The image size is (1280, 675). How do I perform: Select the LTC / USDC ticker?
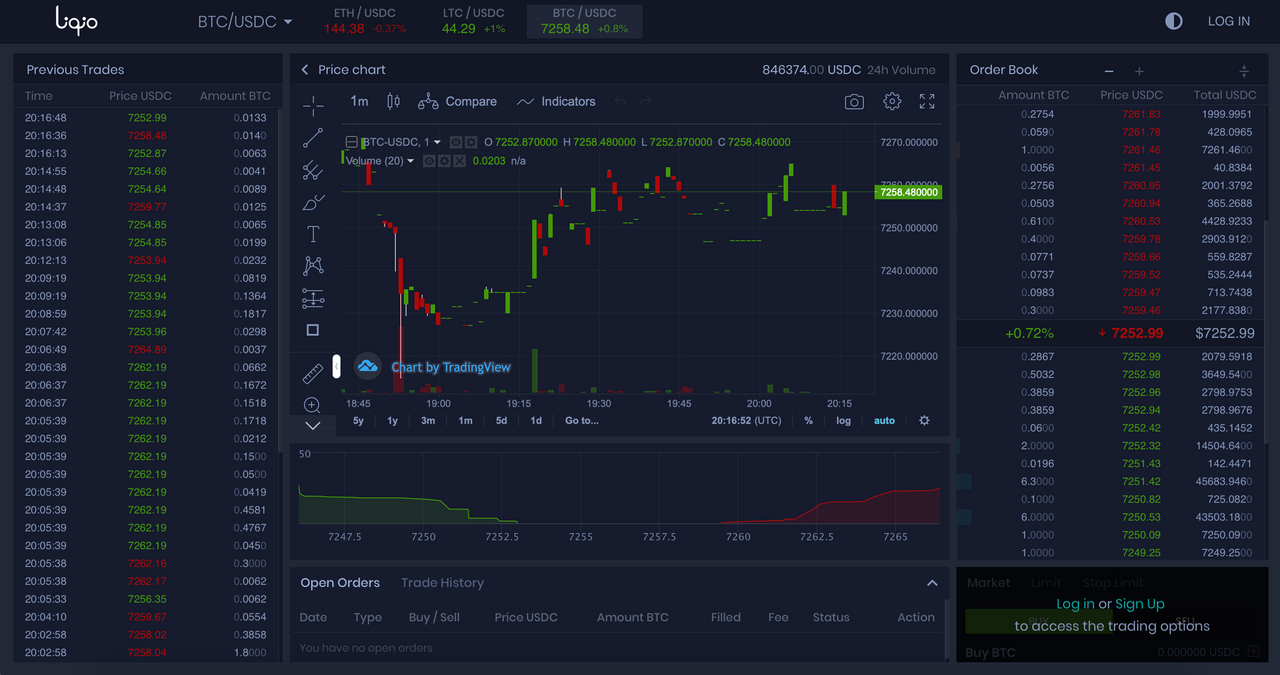[474, 21]
